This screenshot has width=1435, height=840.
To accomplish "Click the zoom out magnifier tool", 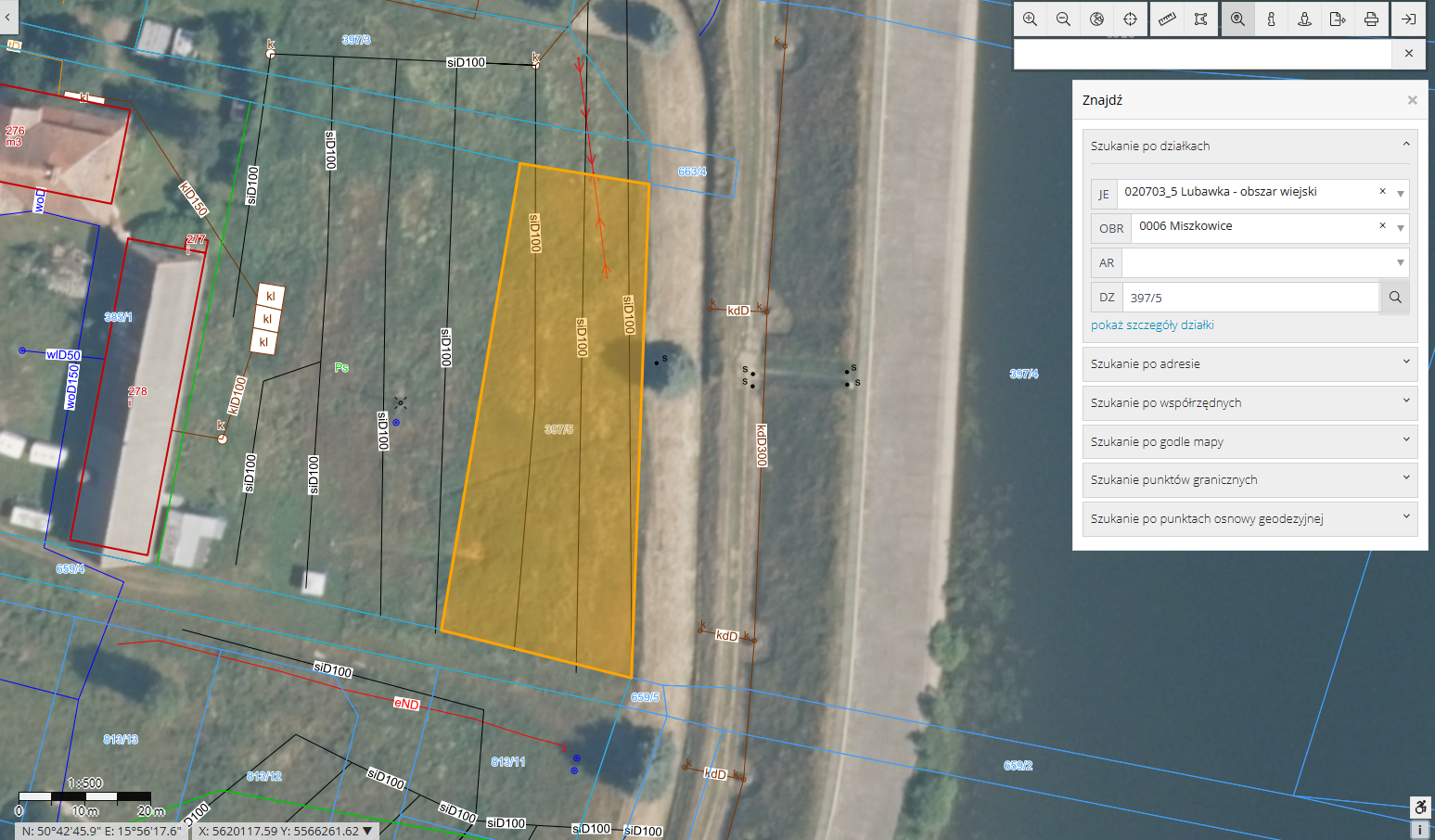I will pos(1063,19).
